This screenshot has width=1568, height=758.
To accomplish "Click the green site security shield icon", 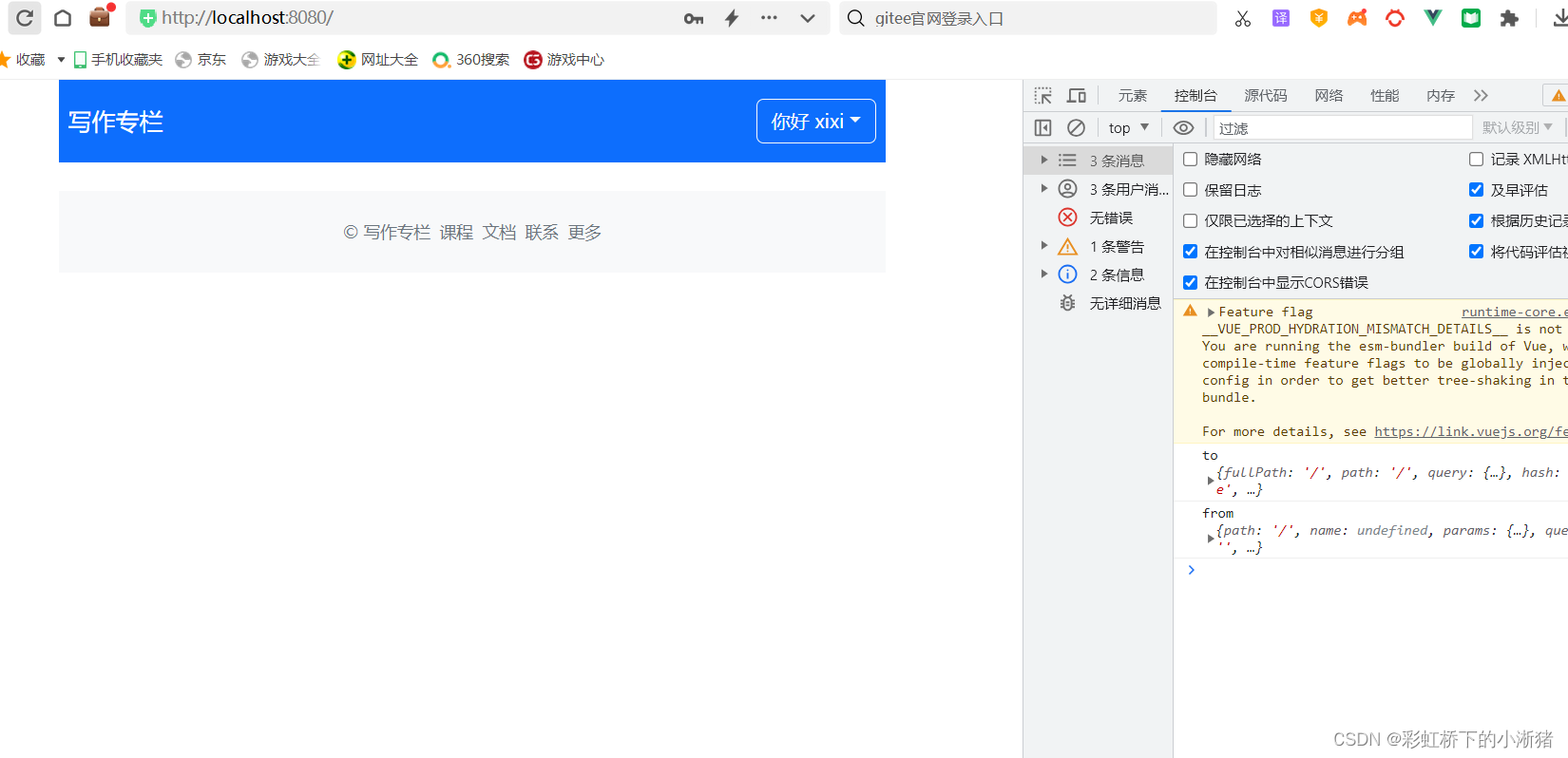I will 147,18.
